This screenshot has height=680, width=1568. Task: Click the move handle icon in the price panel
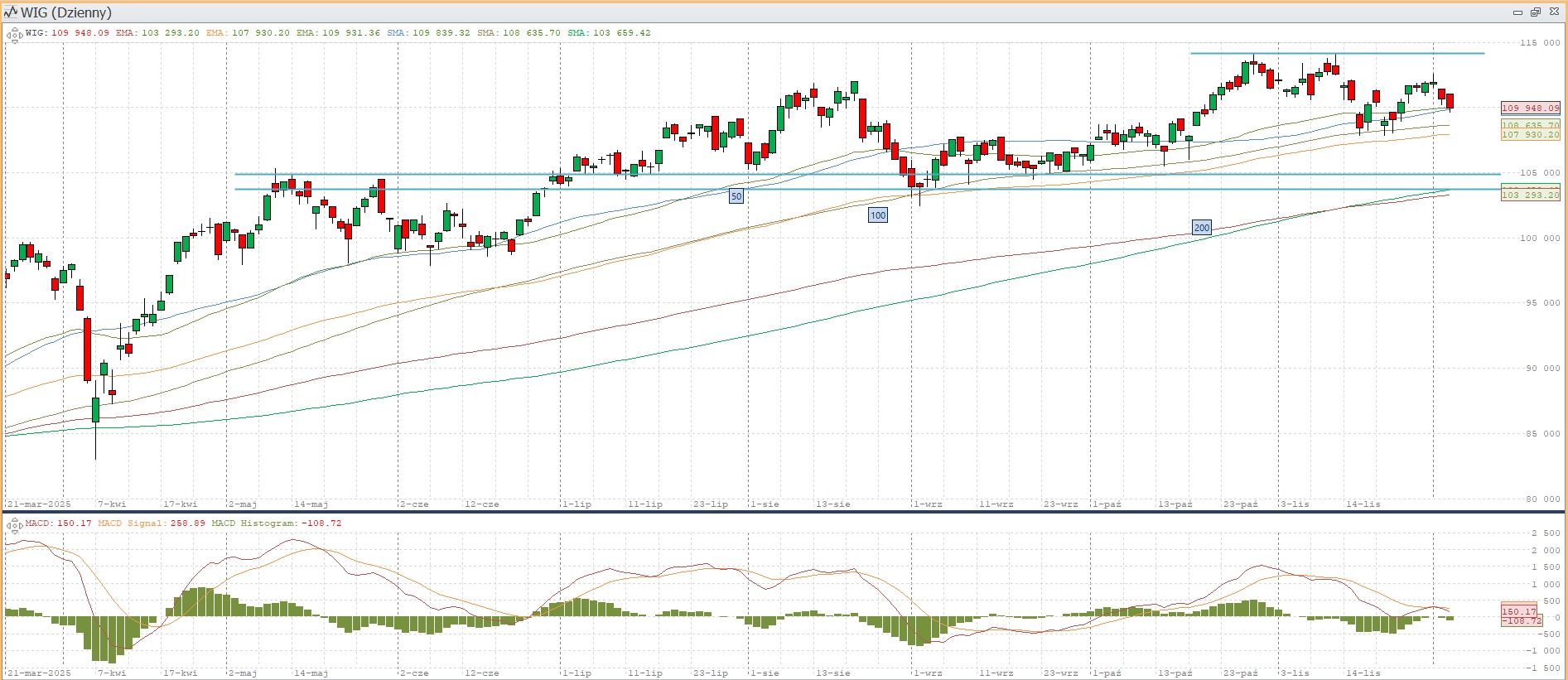pos(14,35)
